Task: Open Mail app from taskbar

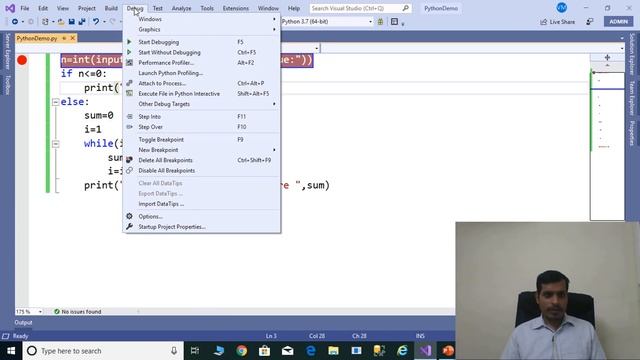Action: 288,351
